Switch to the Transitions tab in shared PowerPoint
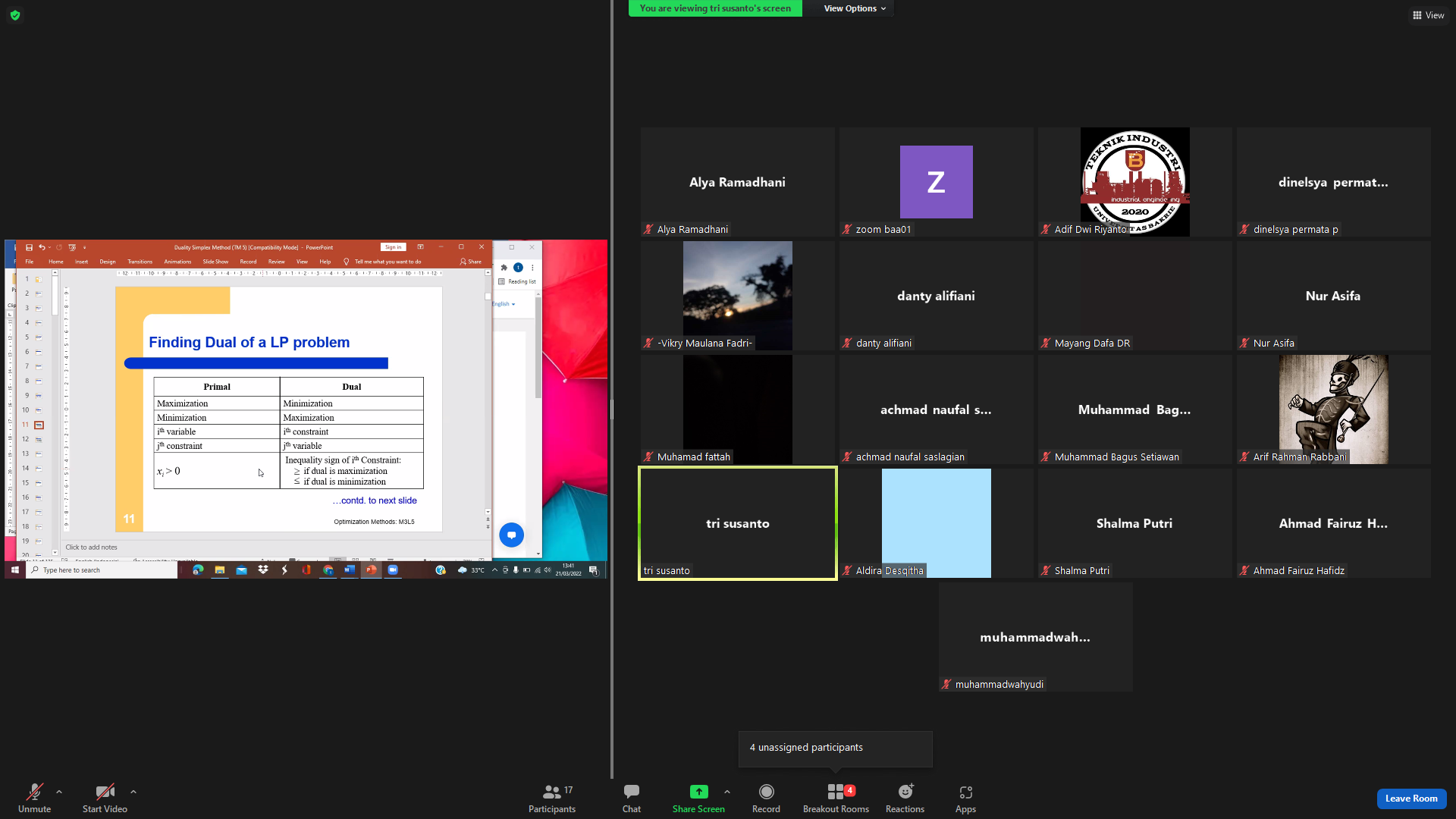 tap(140, 262)
